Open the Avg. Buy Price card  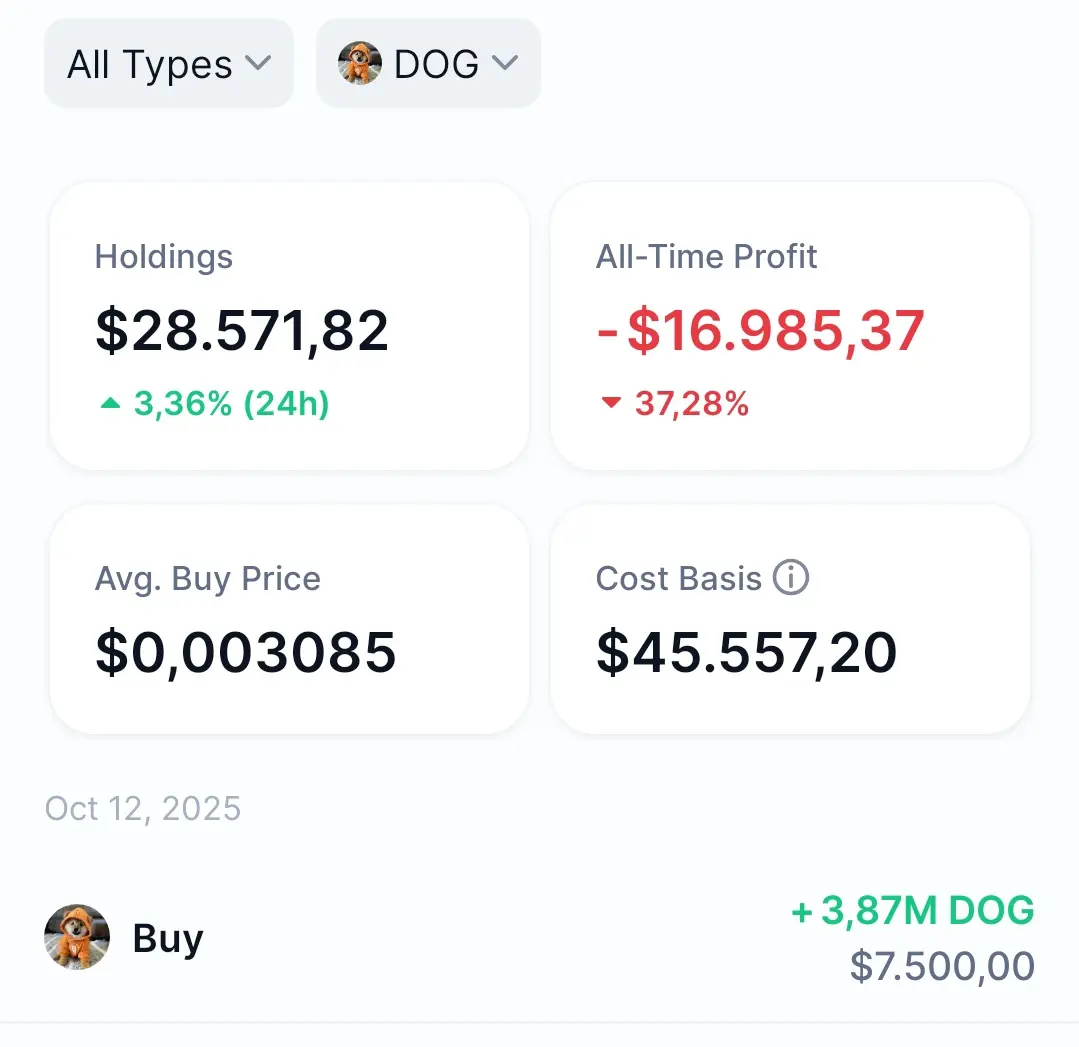pyautogui.click(x=289, y=619)
